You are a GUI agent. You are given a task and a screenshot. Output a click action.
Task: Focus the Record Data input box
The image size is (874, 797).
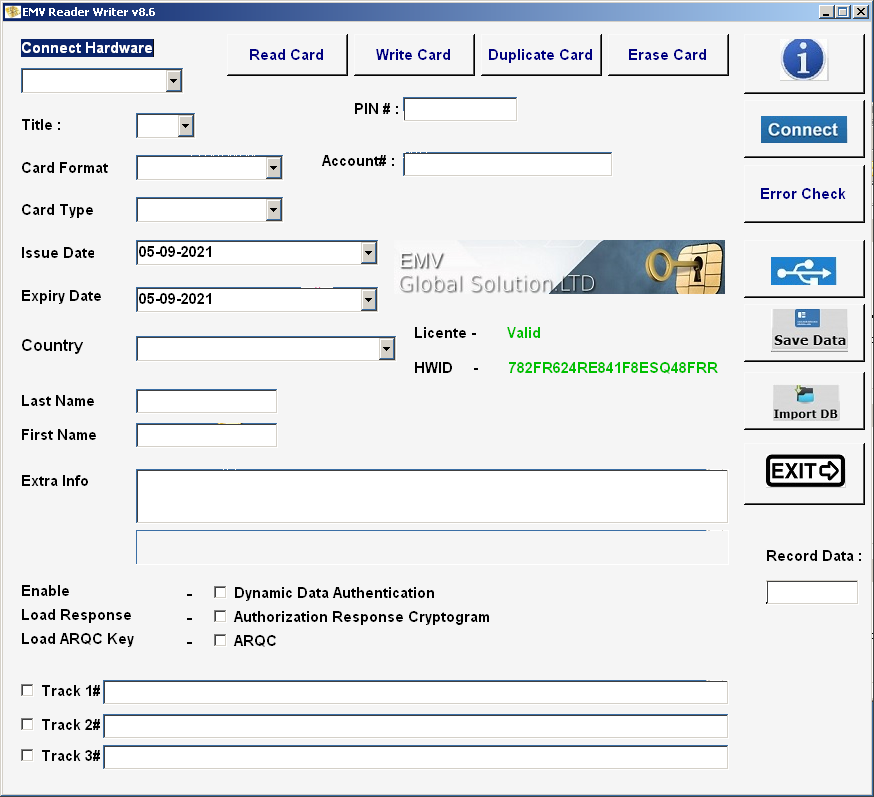coord(812,593)
